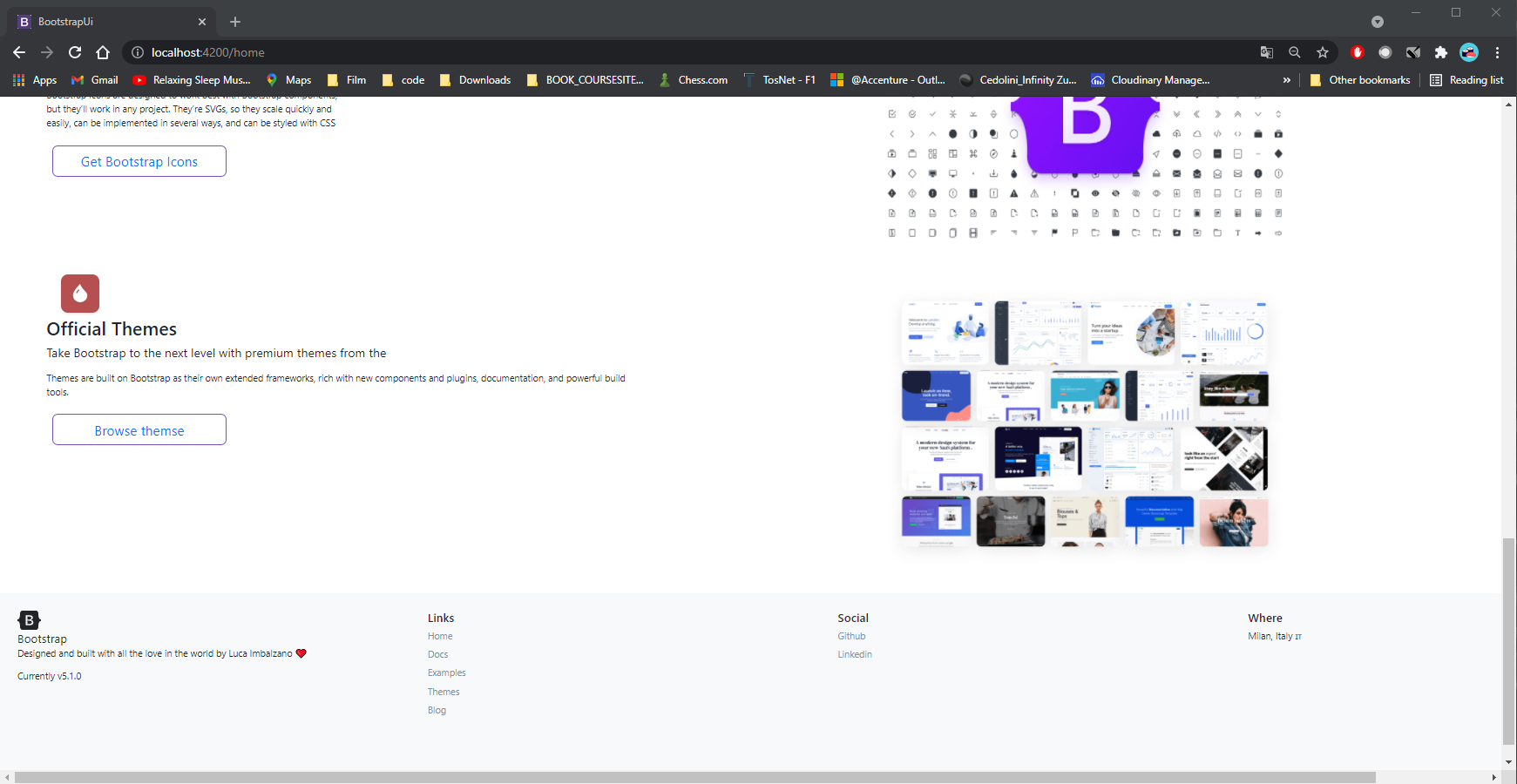Reload the current page
1517x784 pixels.
coord(75,52)
